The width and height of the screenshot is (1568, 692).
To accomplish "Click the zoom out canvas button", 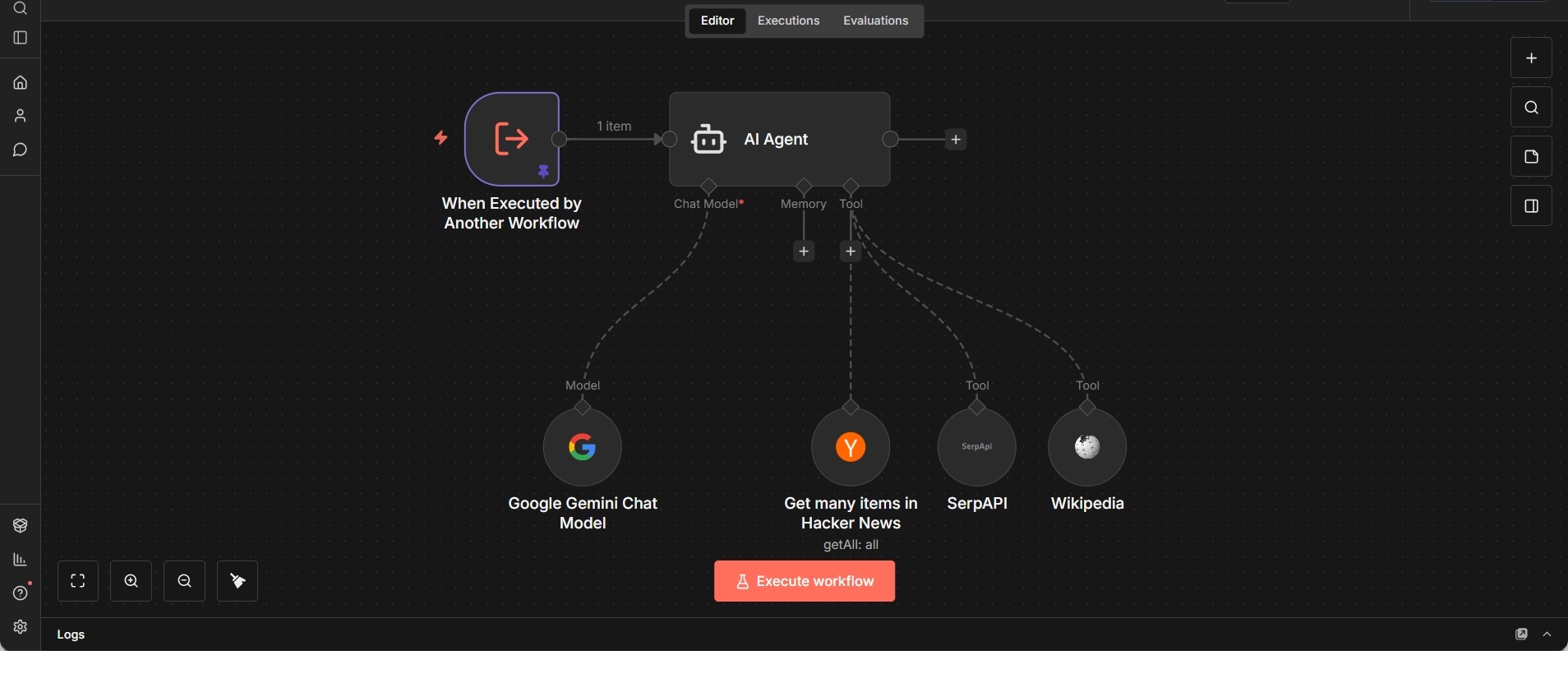I will [184, 581].
